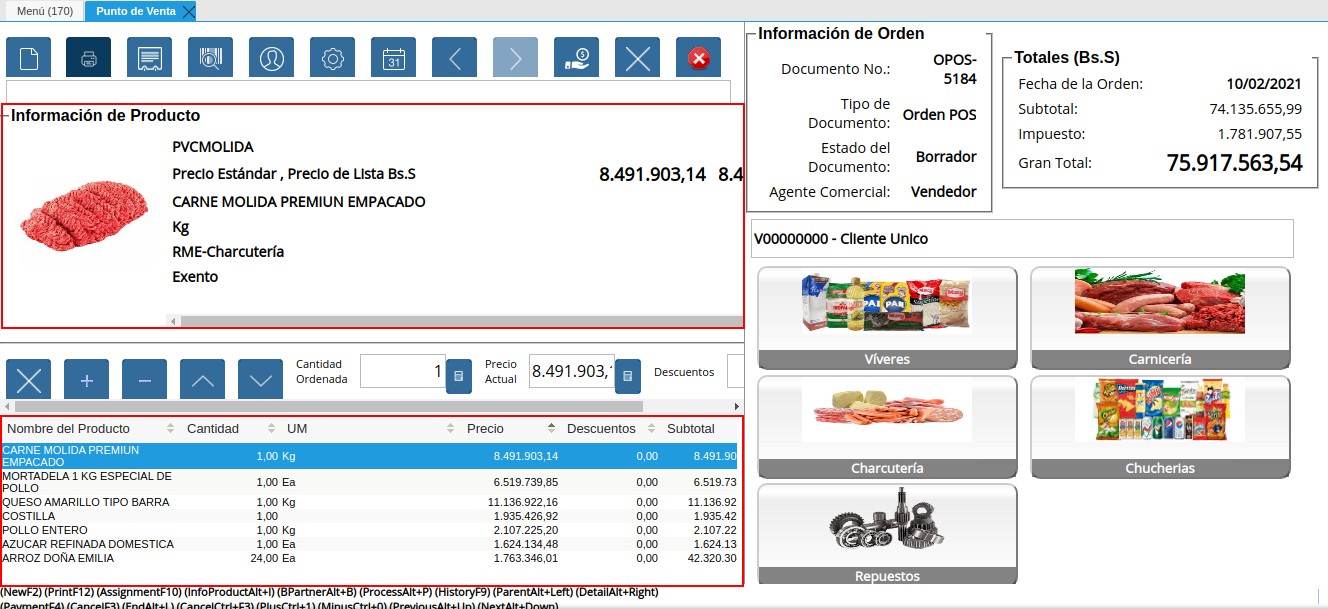Create a new order document
Image resolution: width=1328 pixels, height=609 pixels.
(x=28, y=57)
